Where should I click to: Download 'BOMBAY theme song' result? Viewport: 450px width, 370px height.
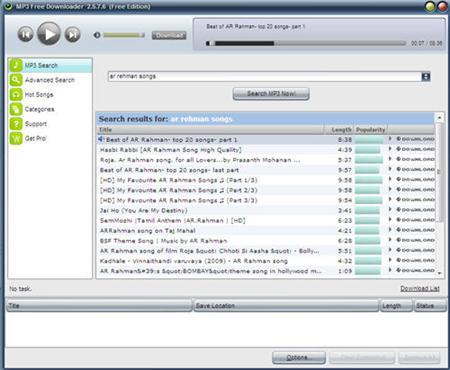pyautogui.click(x=415, y=270)
